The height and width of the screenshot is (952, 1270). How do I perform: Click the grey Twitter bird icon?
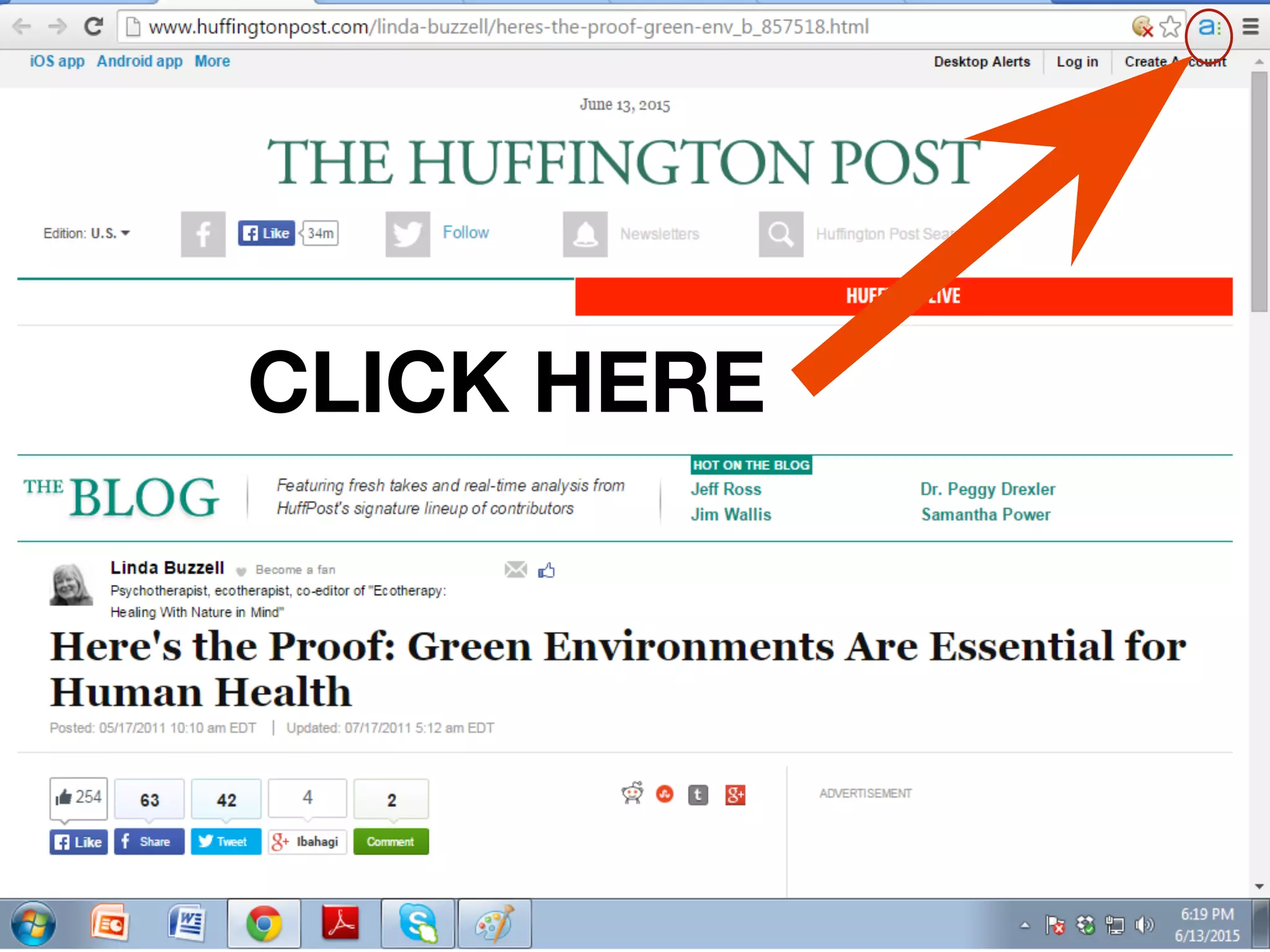pos(407,234)
